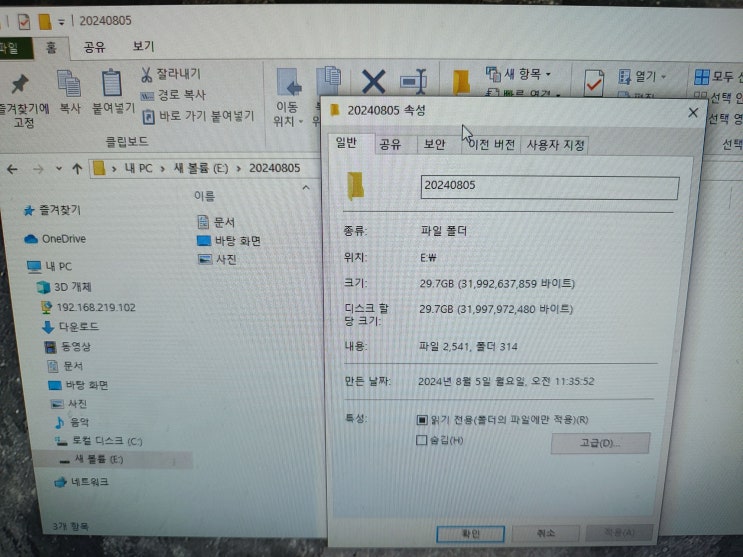Click 20240805 breadcrumb in address bar
Image resolution: width=743 pixels, height=557 pixels.
[x=275, y=168]
